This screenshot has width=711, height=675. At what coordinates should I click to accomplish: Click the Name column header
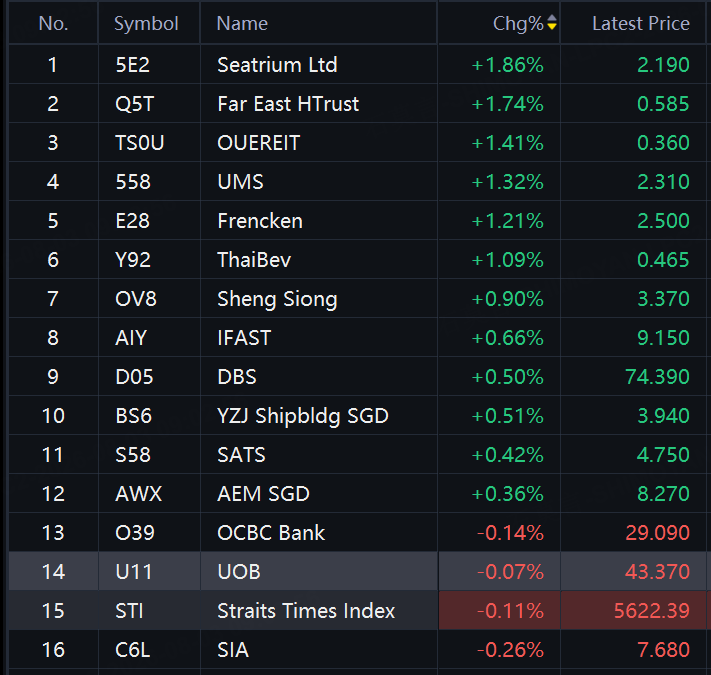(x=242, y=24)
